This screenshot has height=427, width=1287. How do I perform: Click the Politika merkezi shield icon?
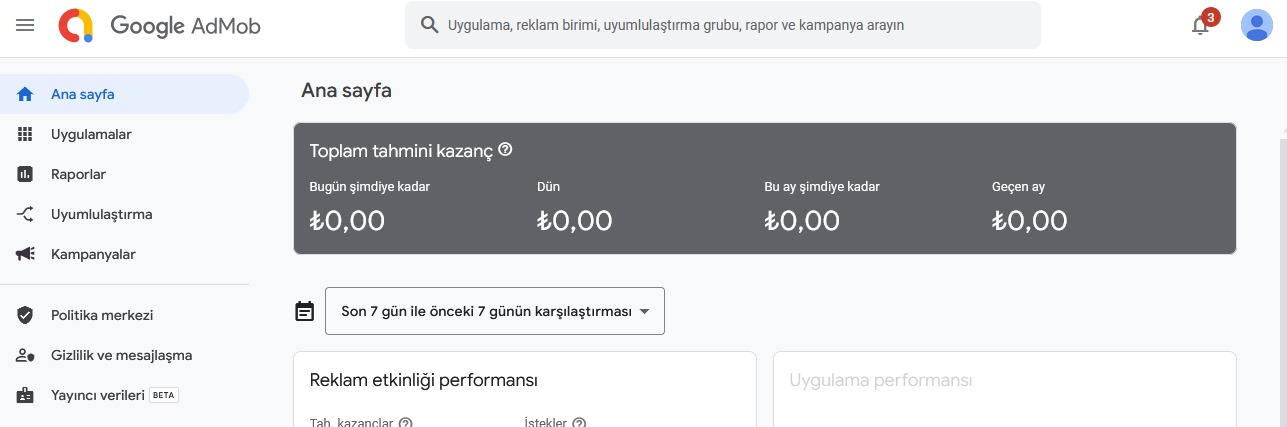pyautogui.click(x=26, y=315)
